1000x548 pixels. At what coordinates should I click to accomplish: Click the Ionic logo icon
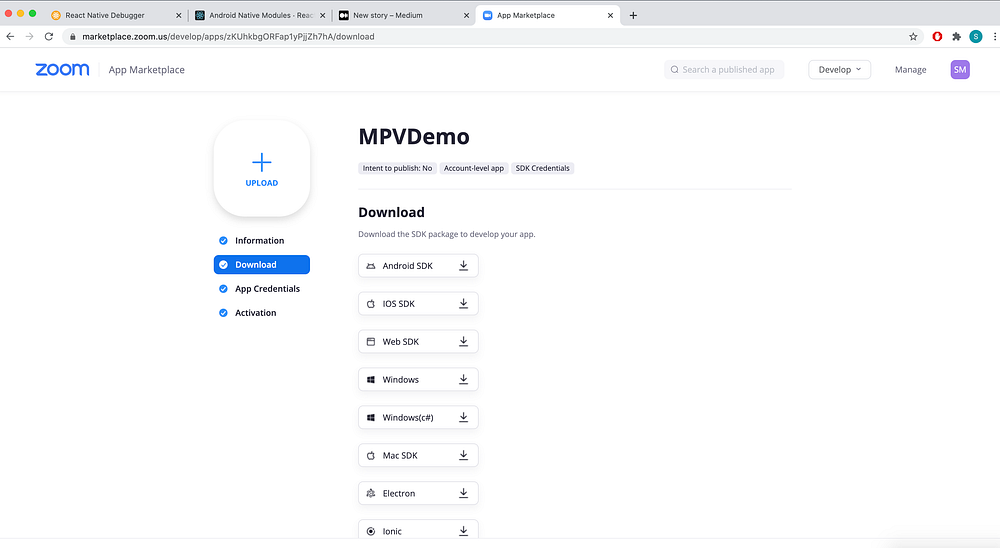click(371, 531)
